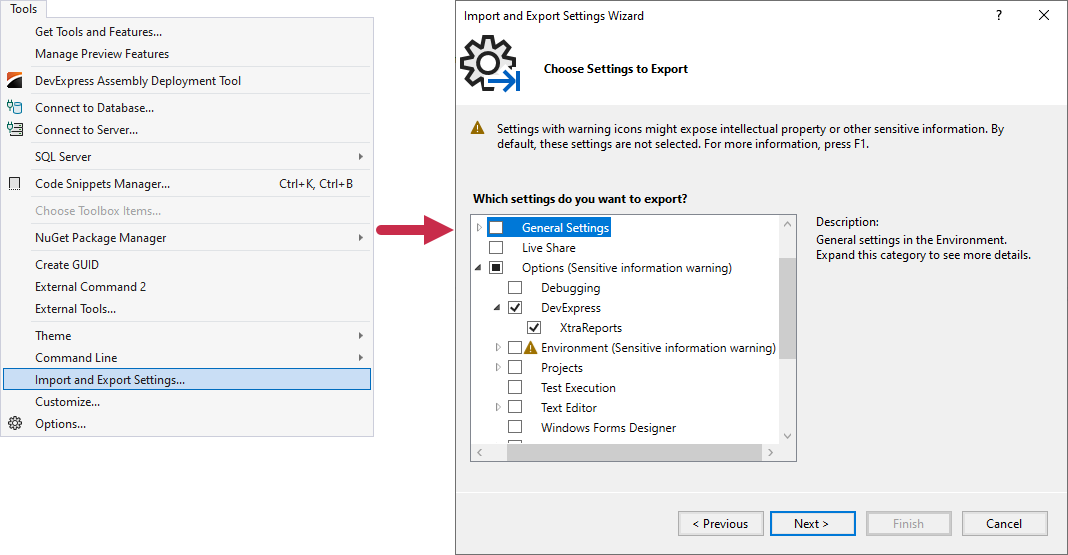This screenshot has height=555, width=1068.
Task: Check the Live Share checkbox
Action: tap(496, 247)
